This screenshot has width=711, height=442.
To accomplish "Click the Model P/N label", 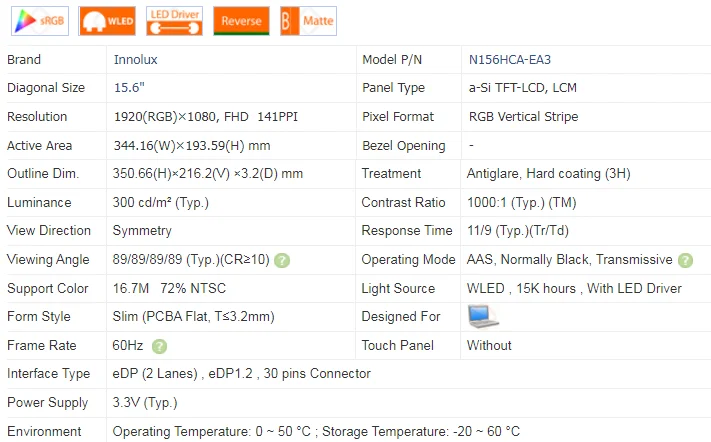I will tap(392, 59).
